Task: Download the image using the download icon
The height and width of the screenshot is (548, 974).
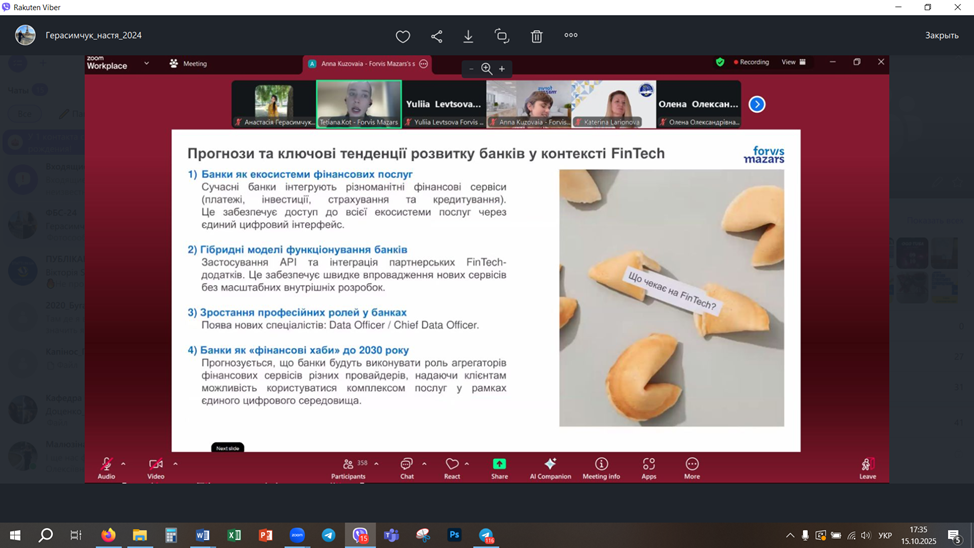Action: (468, 36)
